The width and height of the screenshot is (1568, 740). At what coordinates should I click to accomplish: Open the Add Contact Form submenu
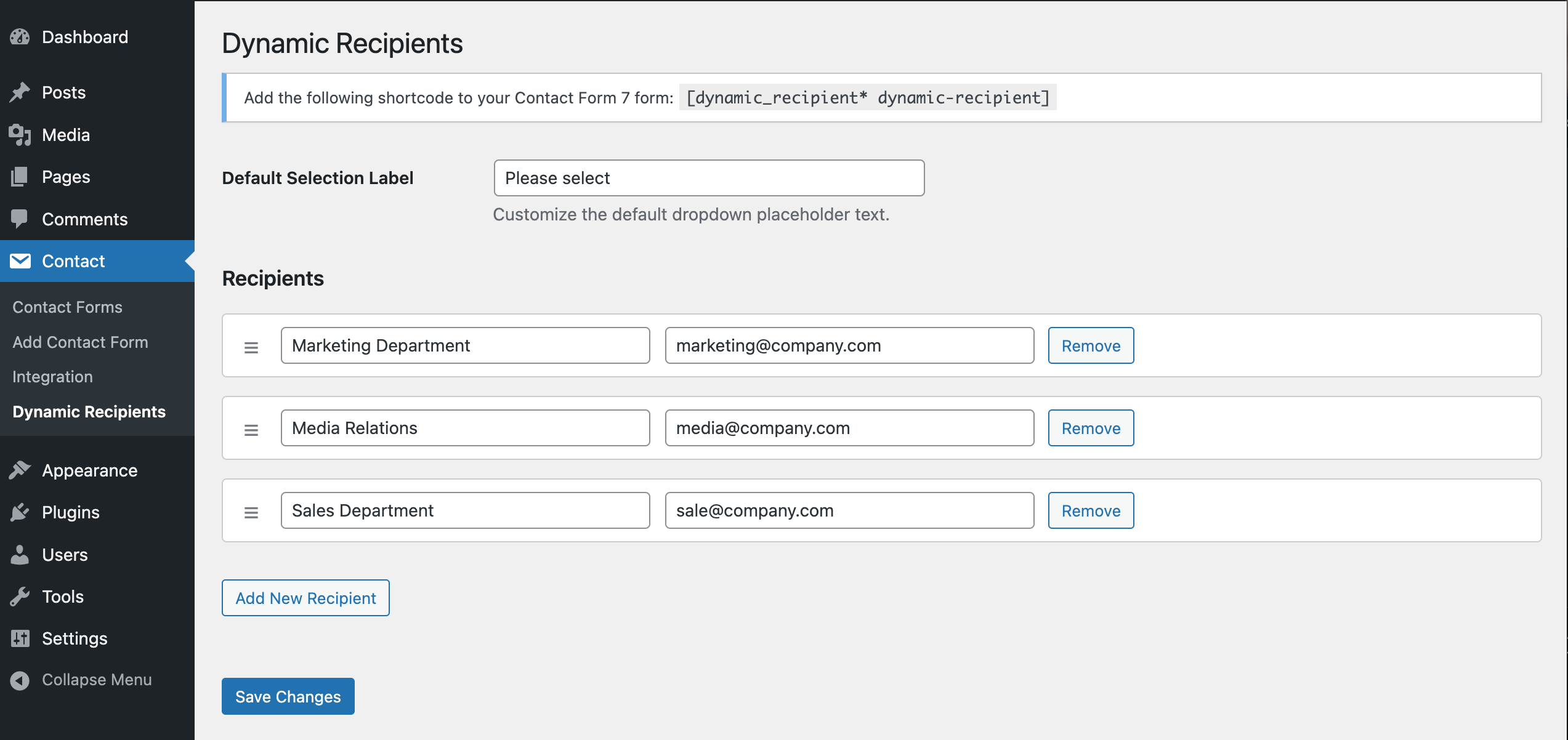click(x=80, y=342)
